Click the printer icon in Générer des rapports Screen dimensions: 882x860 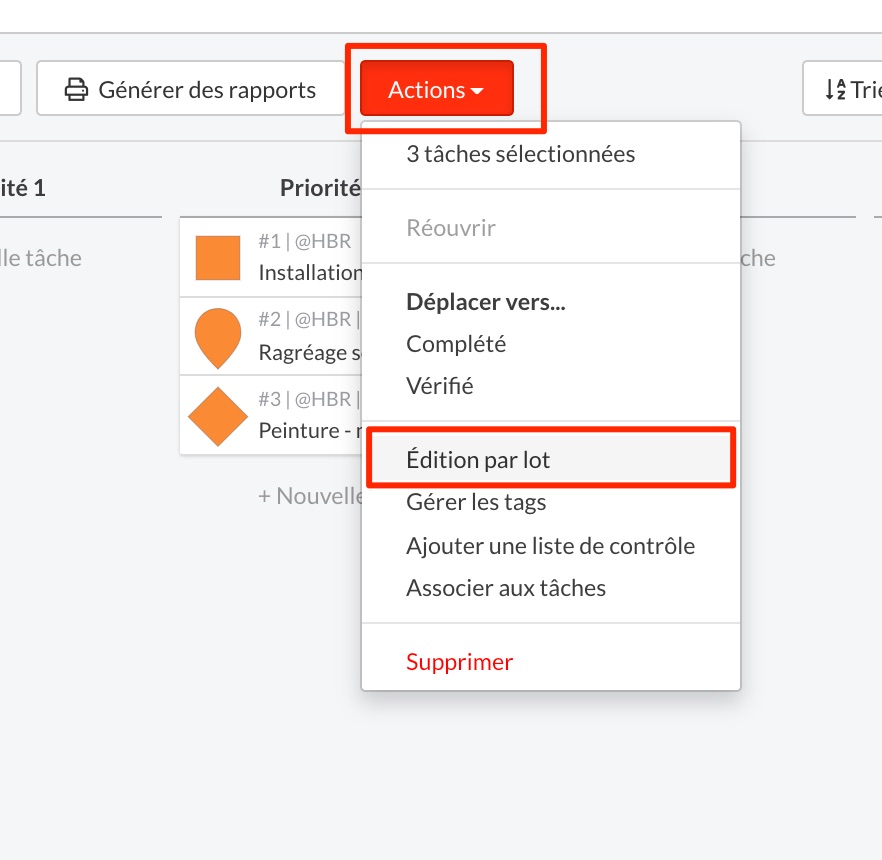point(76,89)
